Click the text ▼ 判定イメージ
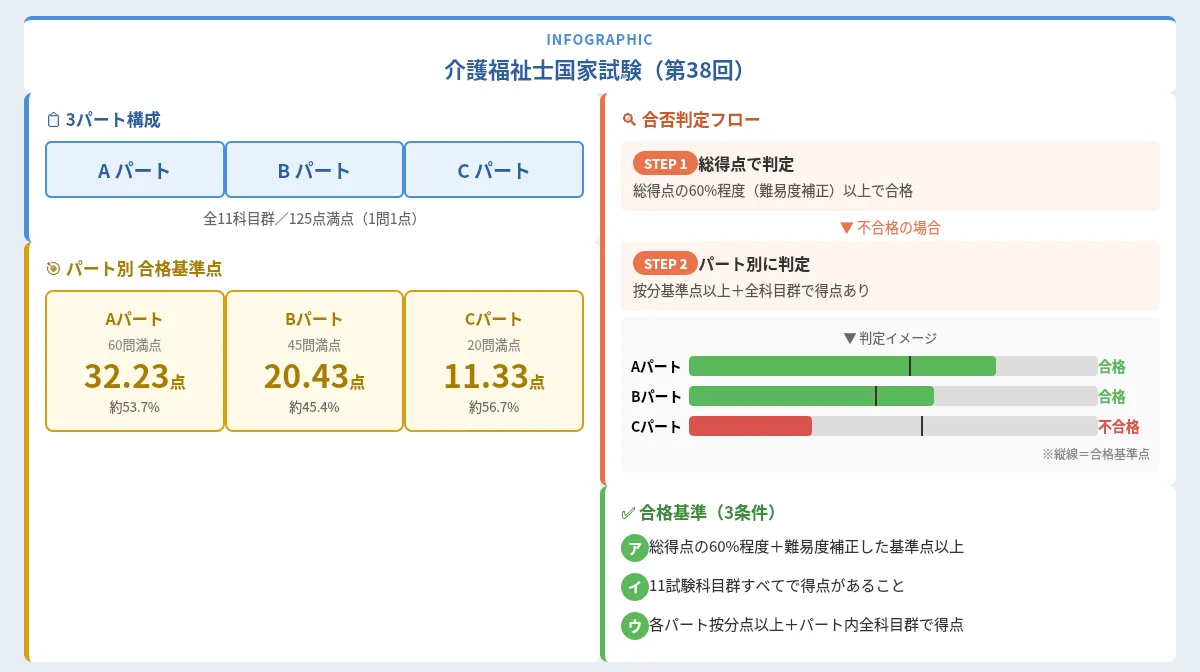This screenshot has width=1200, height=672. coord(890,338)
